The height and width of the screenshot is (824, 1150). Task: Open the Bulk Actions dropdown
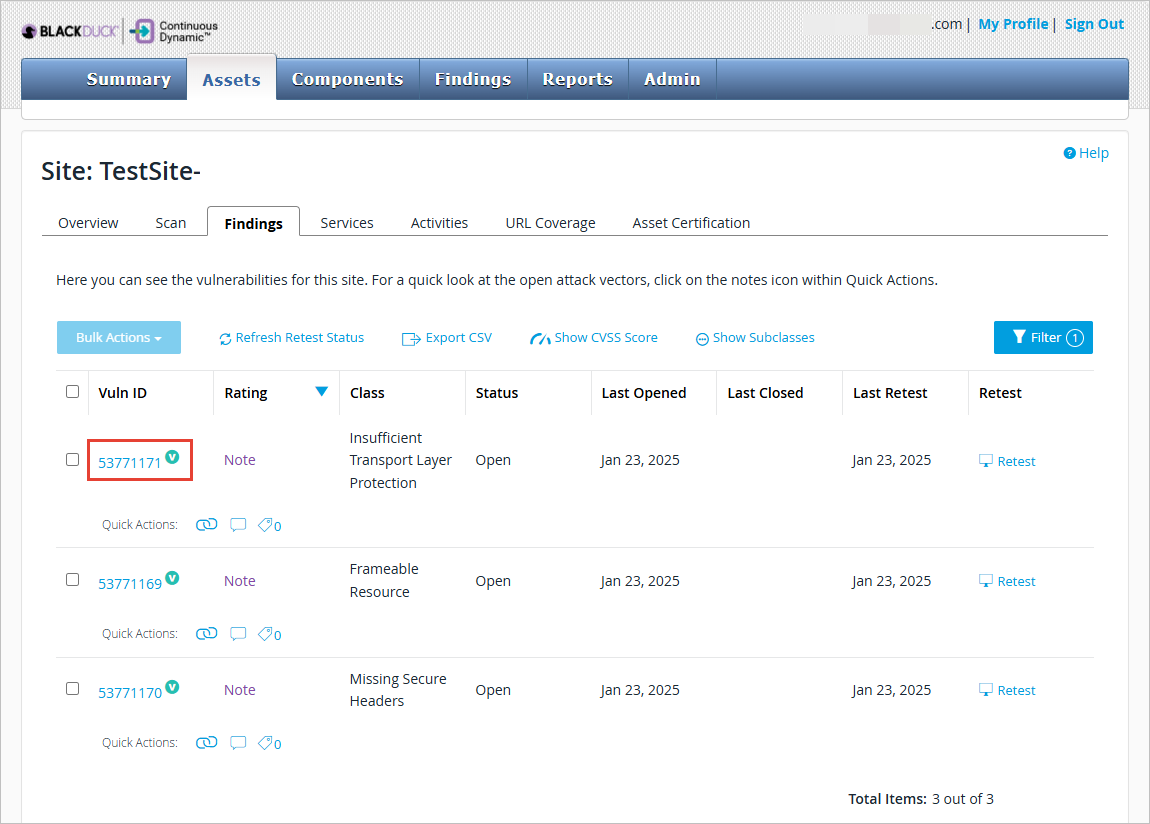[119, 337]
